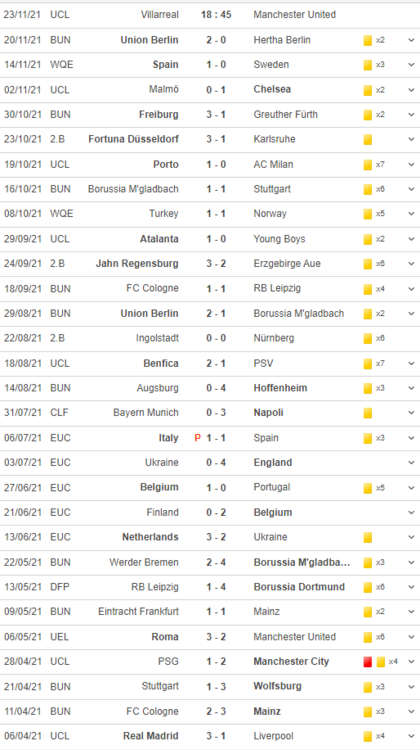
Task: Open details chevron for Finland vs Belgium
Action: pos(411,512)
